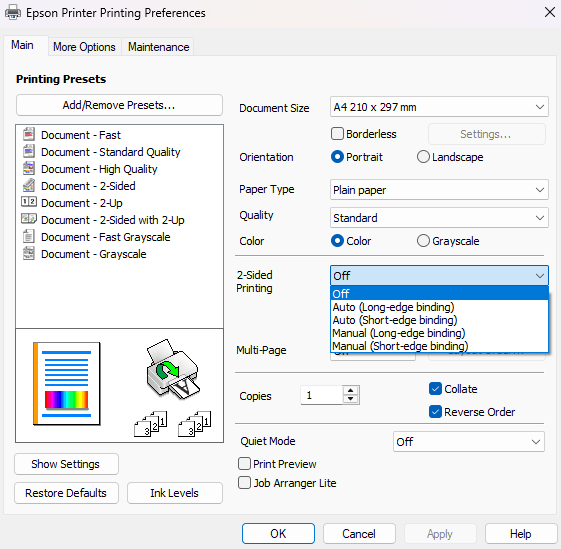Select "Document - 2-Up" preset text
The image size is (561, 549).
click(x=82, y=203)
